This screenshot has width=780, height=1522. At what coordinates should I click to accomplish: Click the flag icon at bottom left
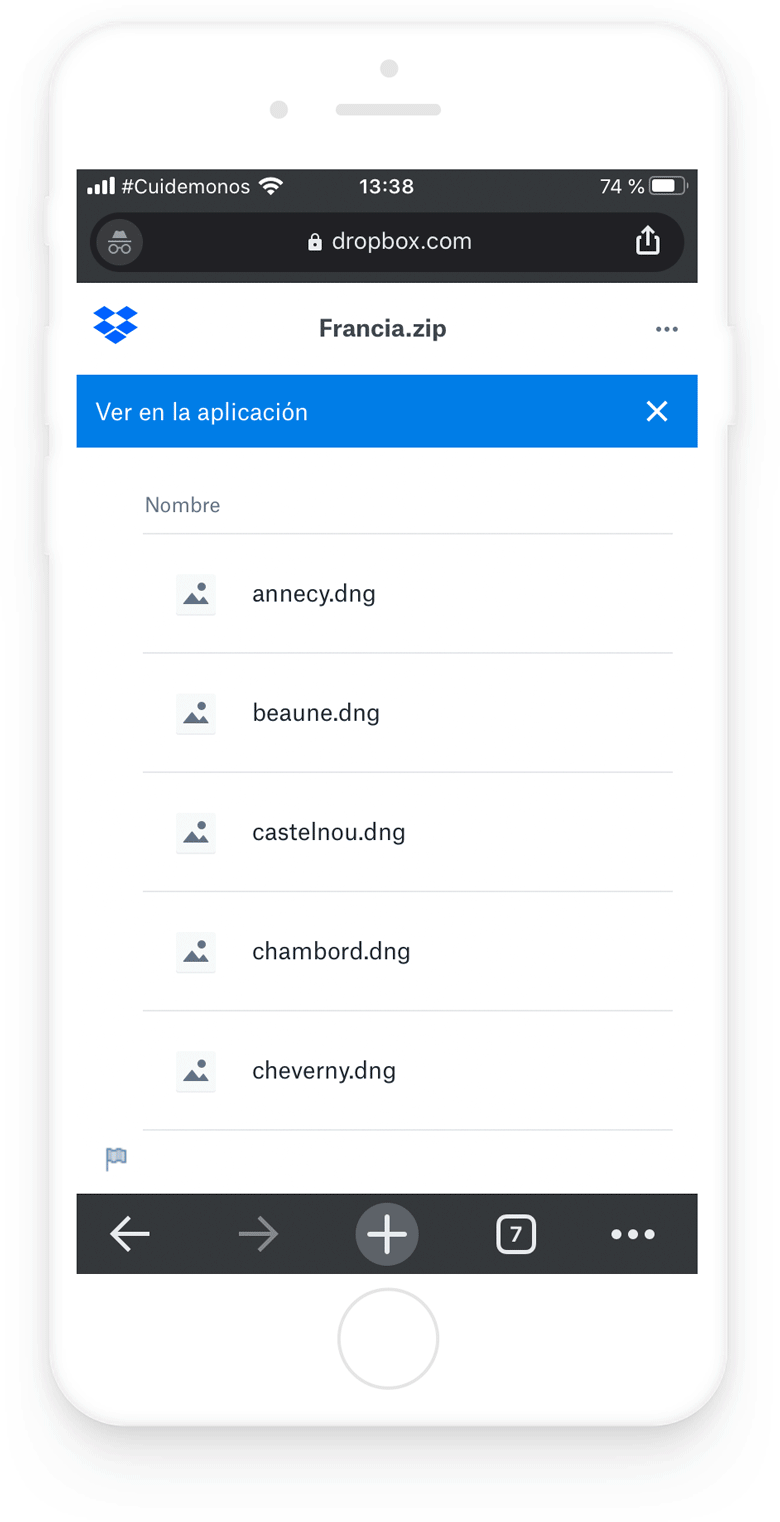coord(116,1159)
